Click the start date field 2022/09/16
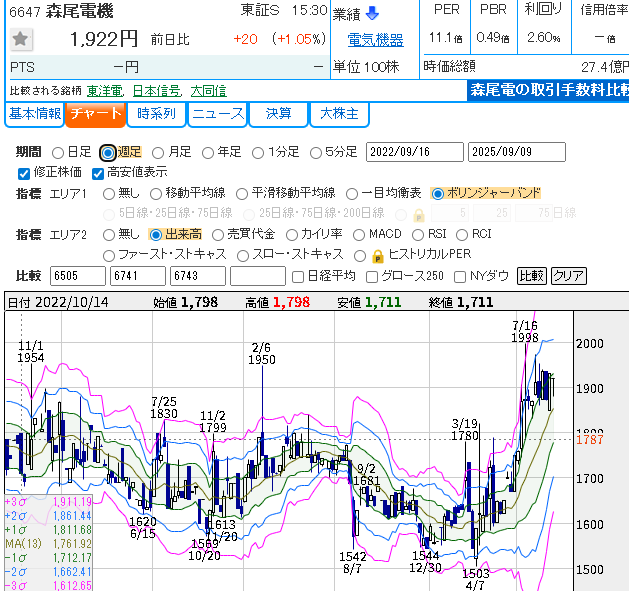This screenshot has width=629, height=591. coord(415,152)
